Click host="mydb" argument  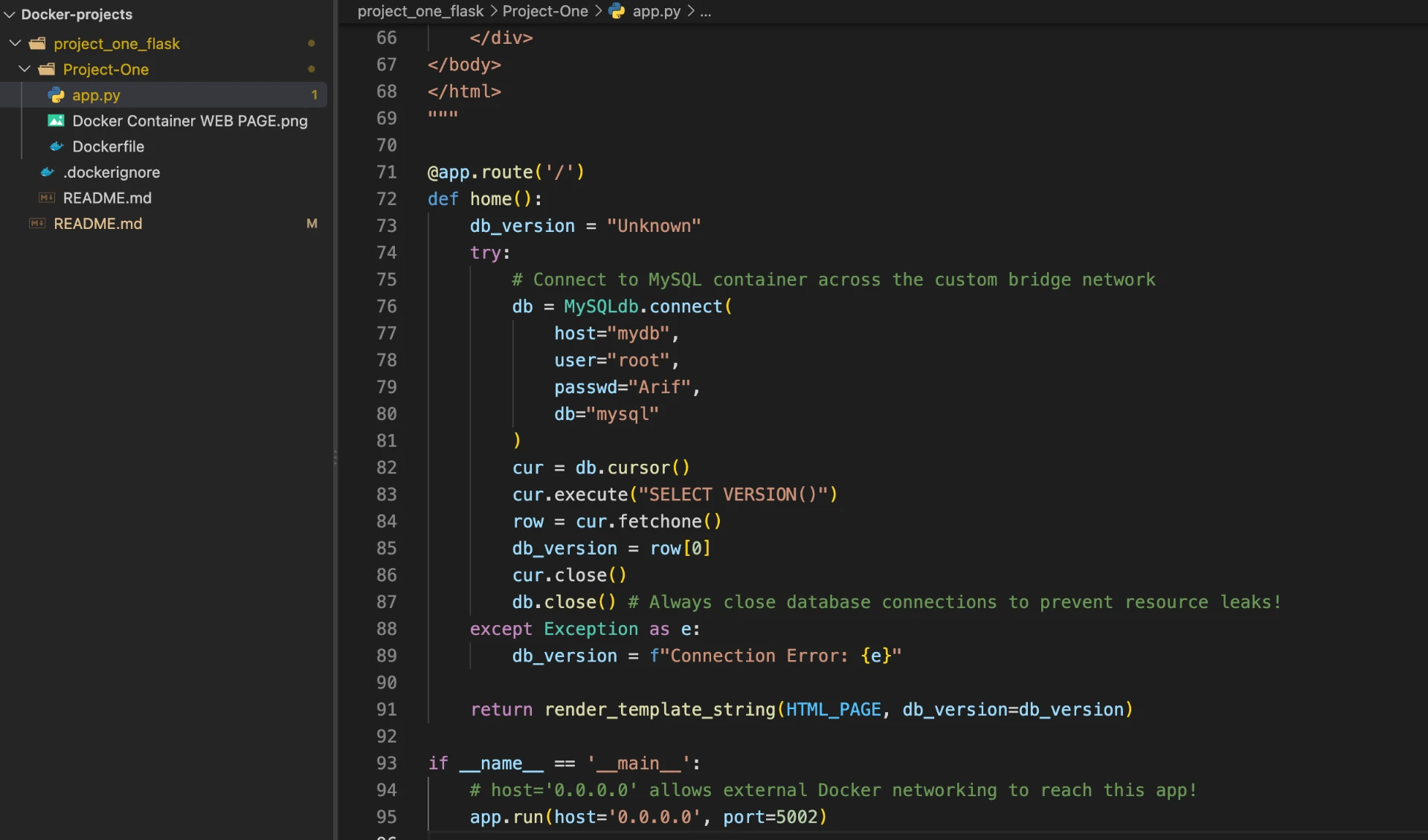[611, 333]
